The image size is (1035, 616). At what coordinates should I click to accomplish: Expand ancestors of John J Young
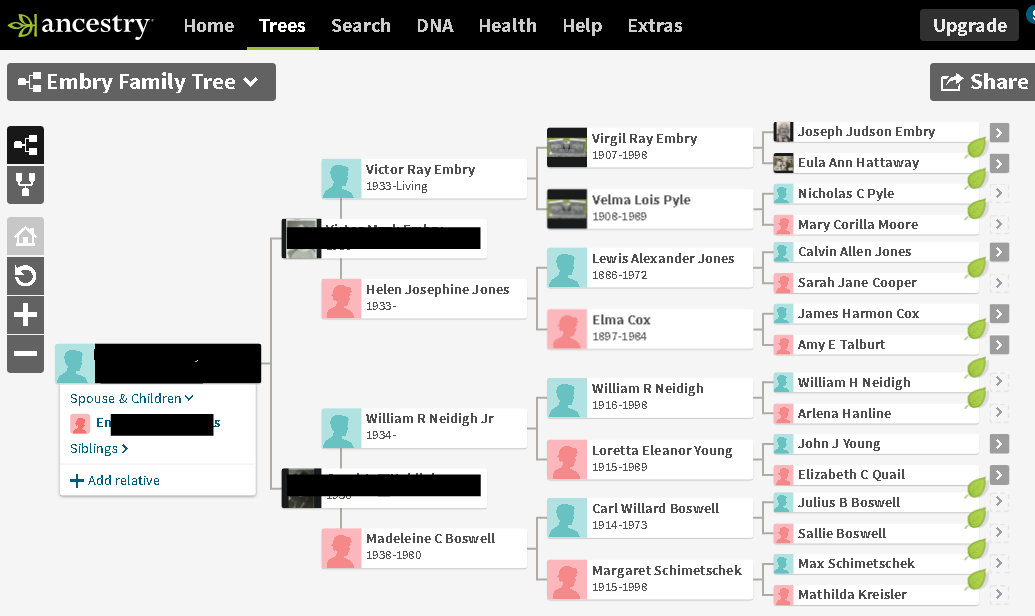[x=999, y=444]
